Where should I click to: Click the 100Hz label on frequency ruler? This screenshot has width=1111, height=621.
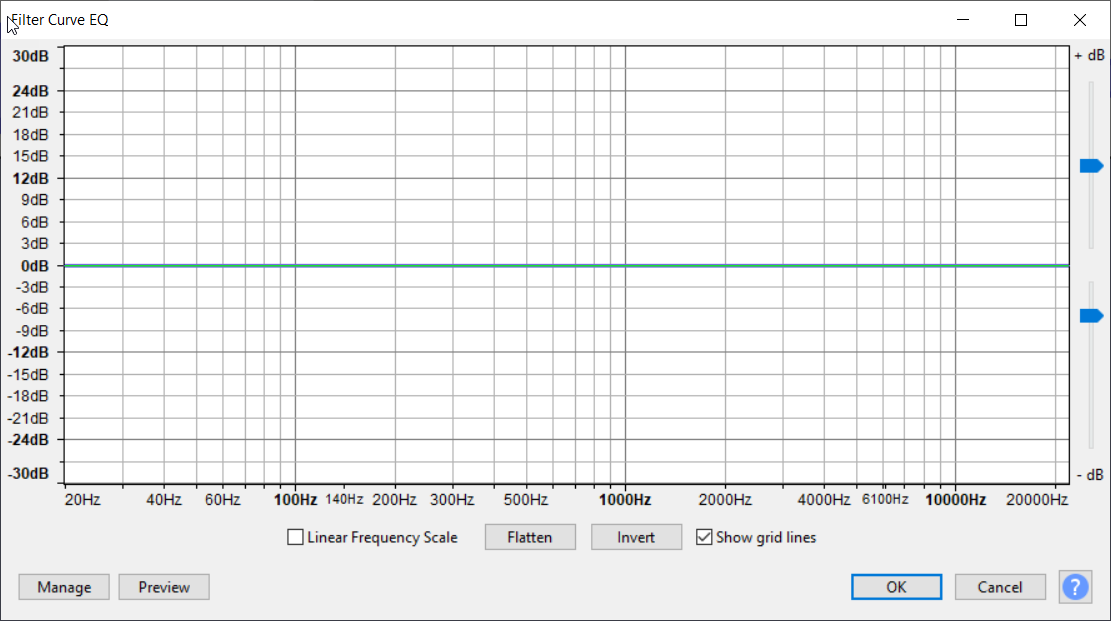295,500
